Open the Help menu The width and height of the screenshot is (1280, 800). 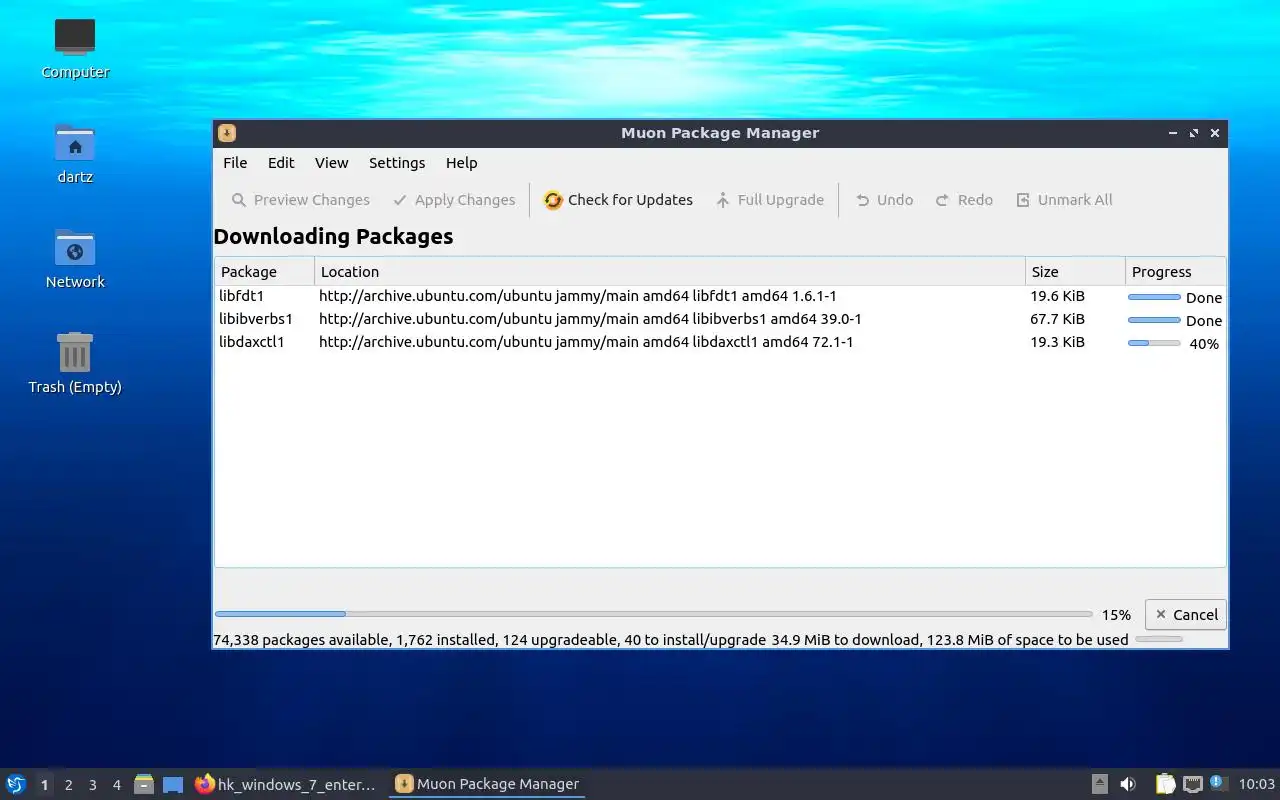tap(461, 163)
